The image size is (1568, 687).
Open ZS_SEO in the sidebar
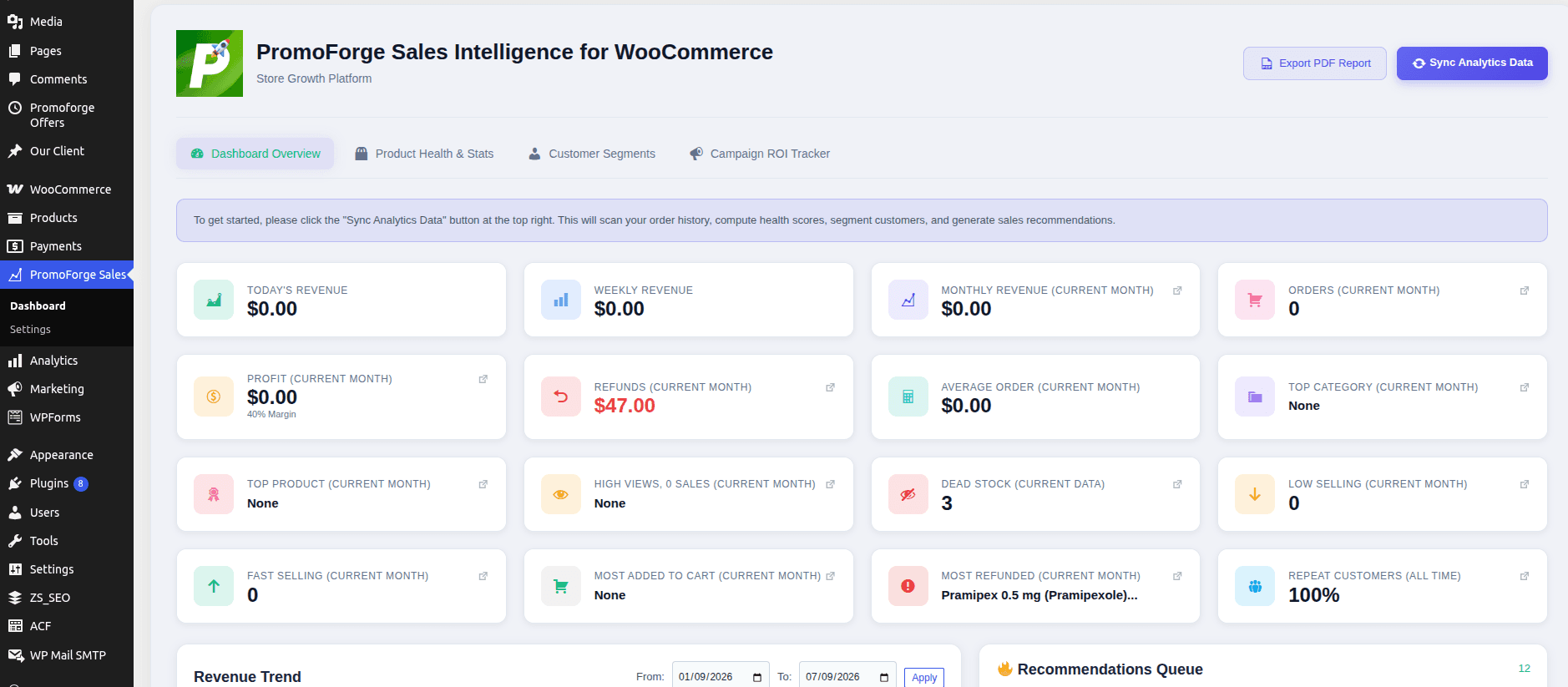pyautogui.click(x=67, y=598)
